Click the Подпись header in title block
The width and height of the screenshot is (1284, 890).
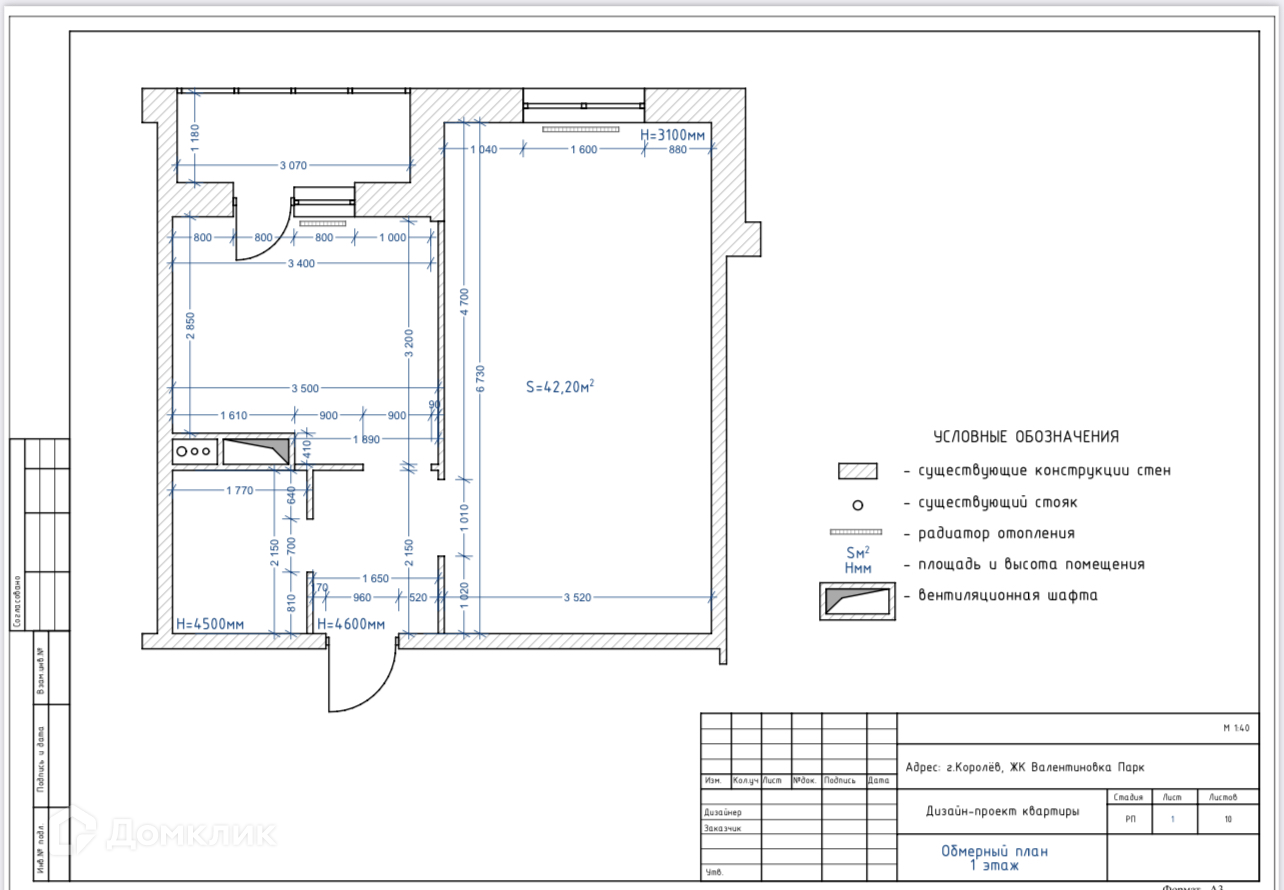(839, 780)
